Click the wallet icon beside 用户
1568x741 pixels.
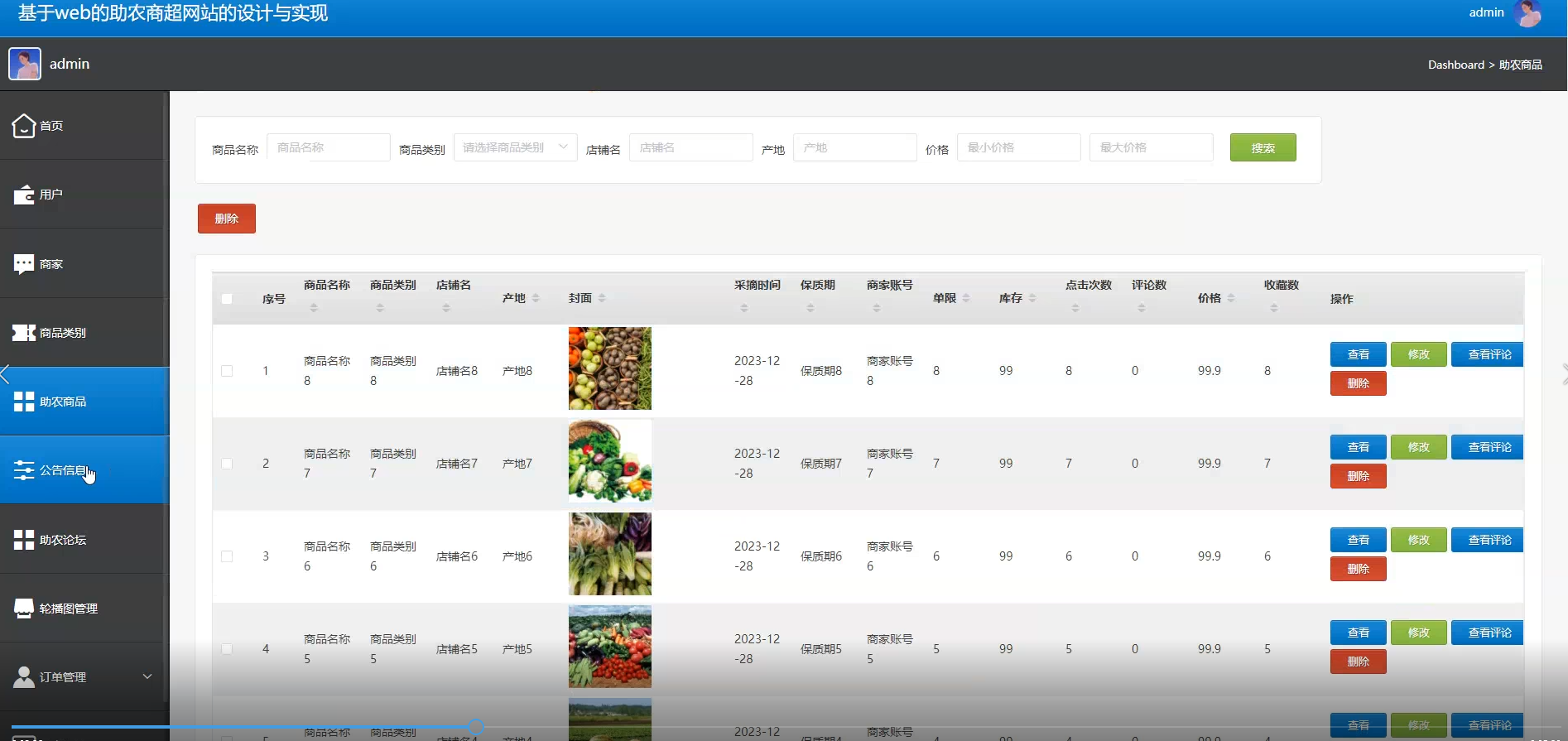coord(24,195)
